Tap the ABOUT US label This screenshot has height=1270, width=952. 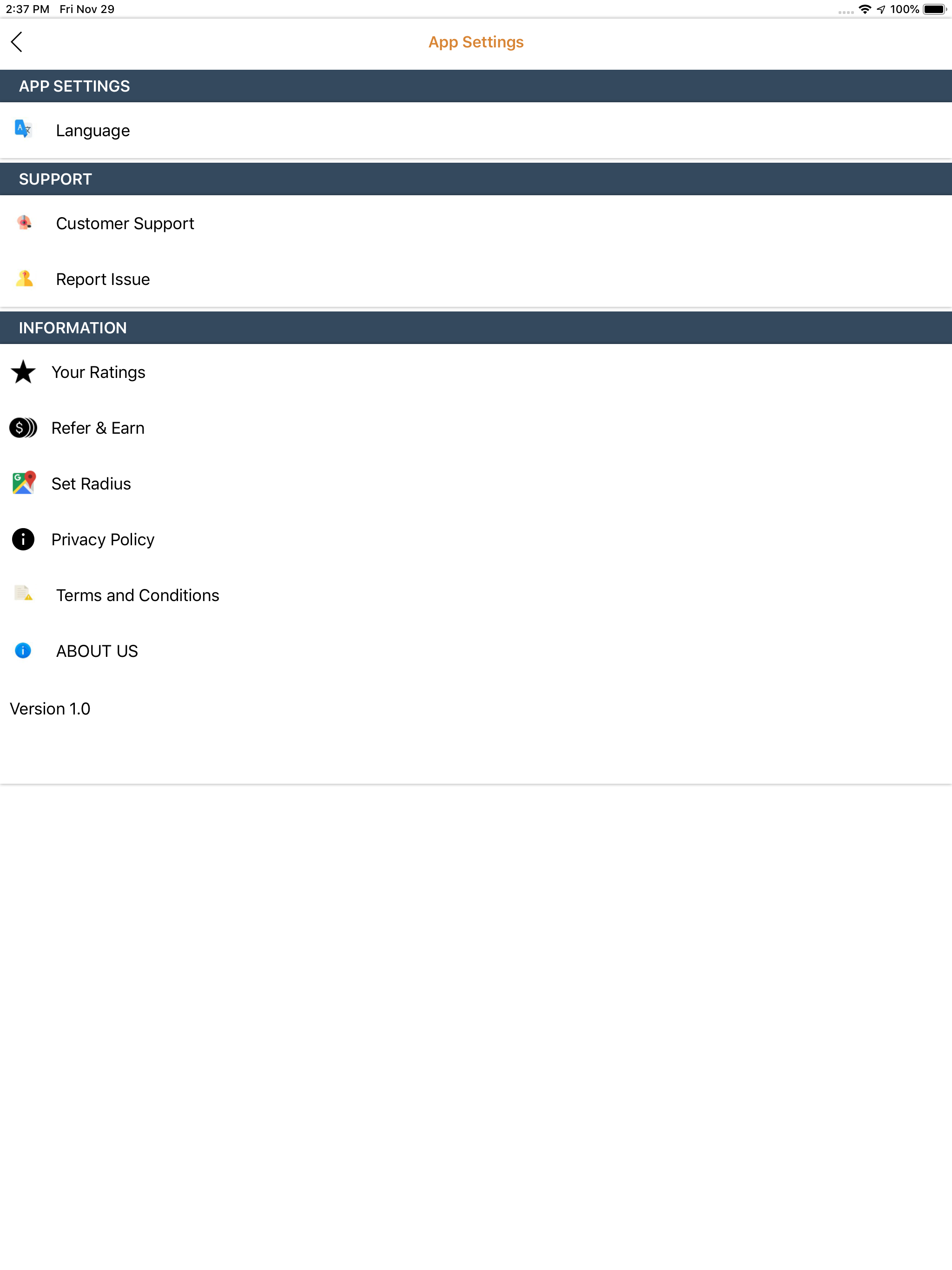[x=97, y=651]
